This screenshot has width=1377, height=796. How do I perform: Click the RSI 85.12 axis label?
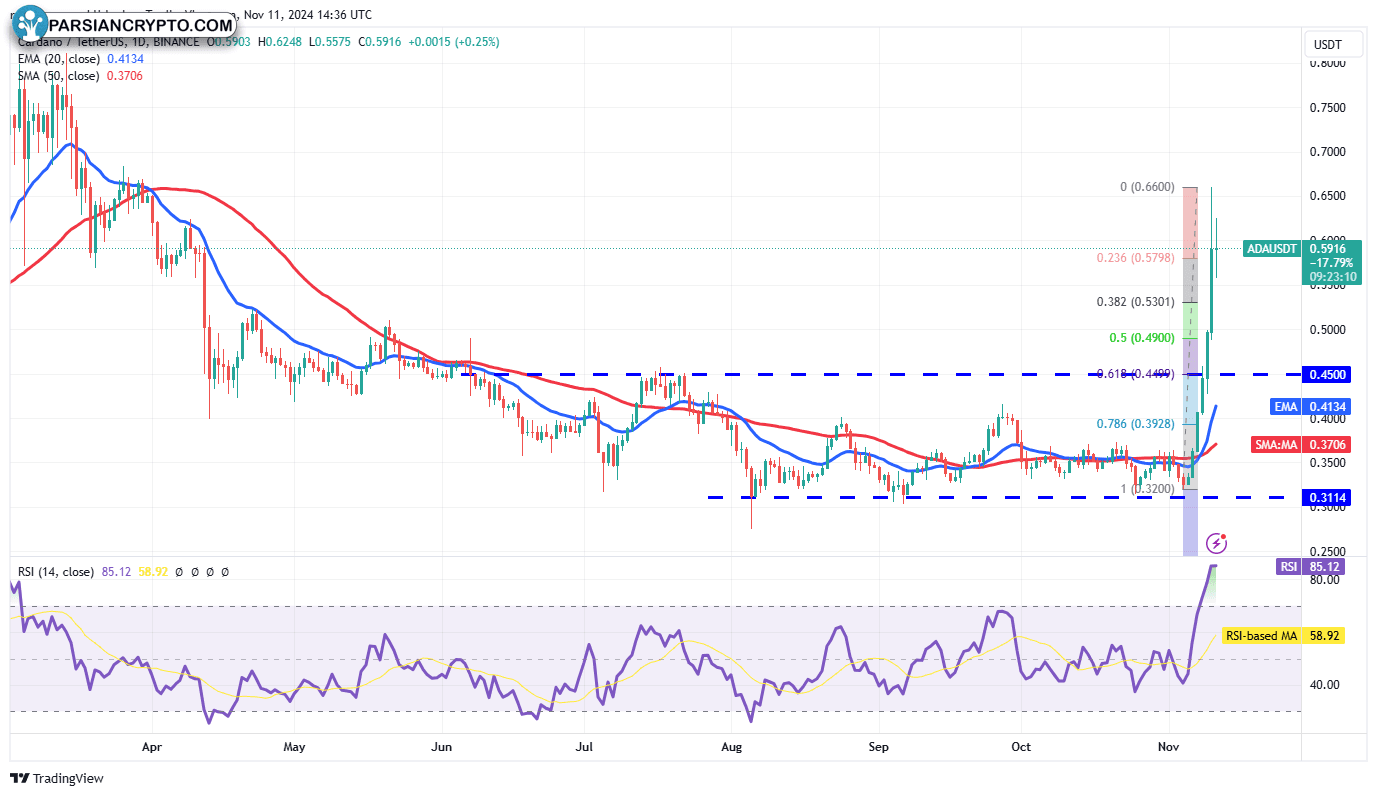pos(1310,567)
